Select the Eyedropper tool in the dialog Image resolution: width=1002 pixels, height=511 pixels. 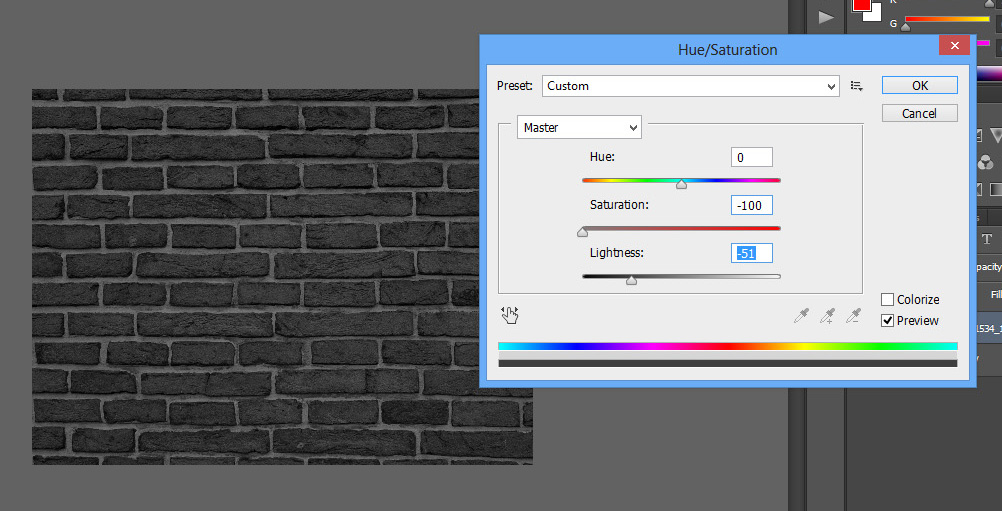[801, 316]
